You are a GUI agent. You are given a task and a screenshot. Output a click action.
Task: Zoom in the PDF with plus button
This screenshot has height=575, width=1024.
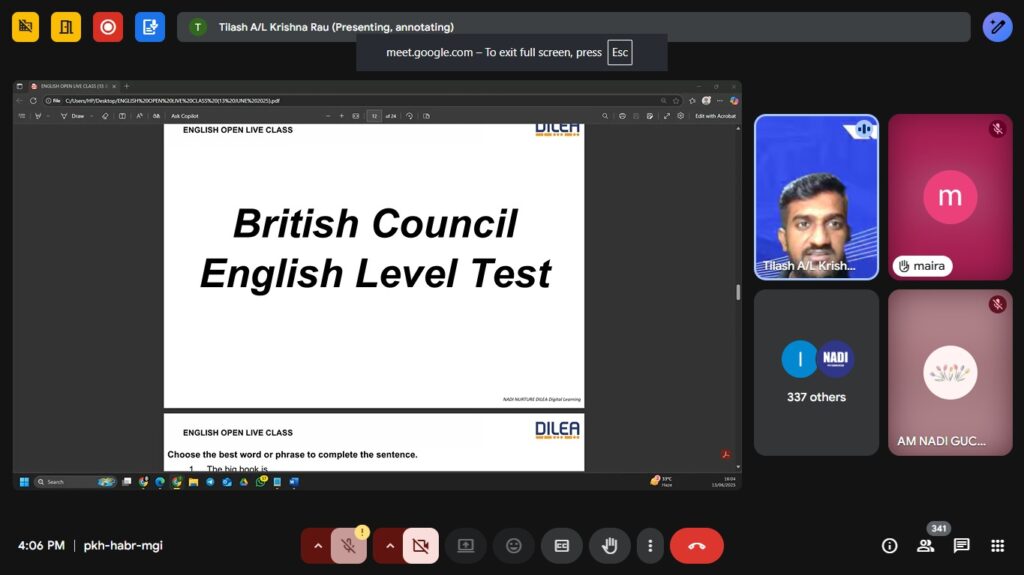coord(342,116)
